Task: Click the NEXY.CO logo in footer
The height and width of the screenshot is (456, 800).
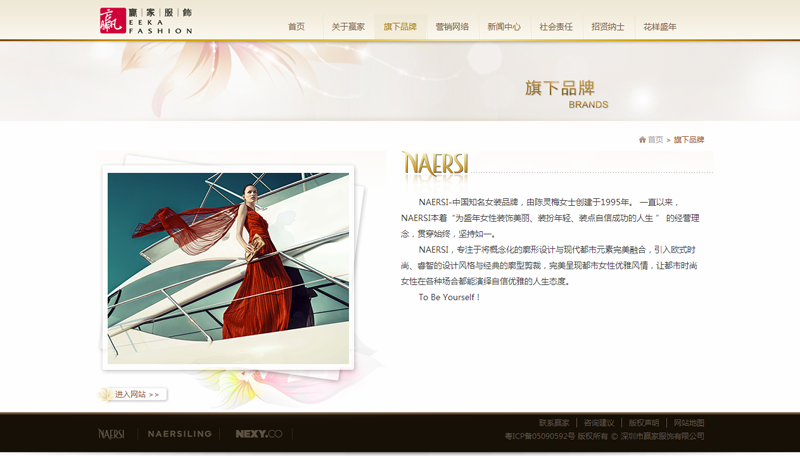Action: coord(259,434)
